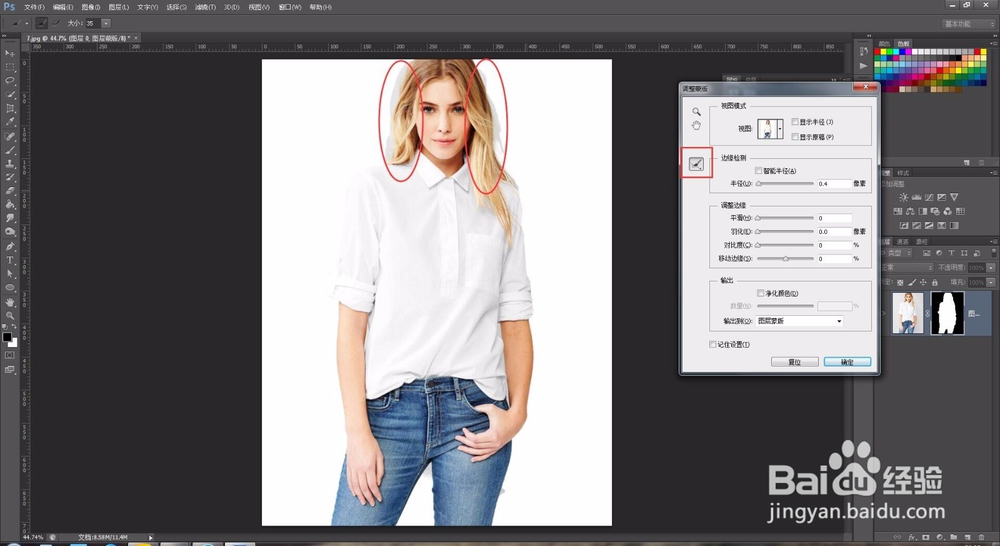Select the Hand tool in toolbox
This screenshot has height=546, width=1000.
[x=10, y=302]
